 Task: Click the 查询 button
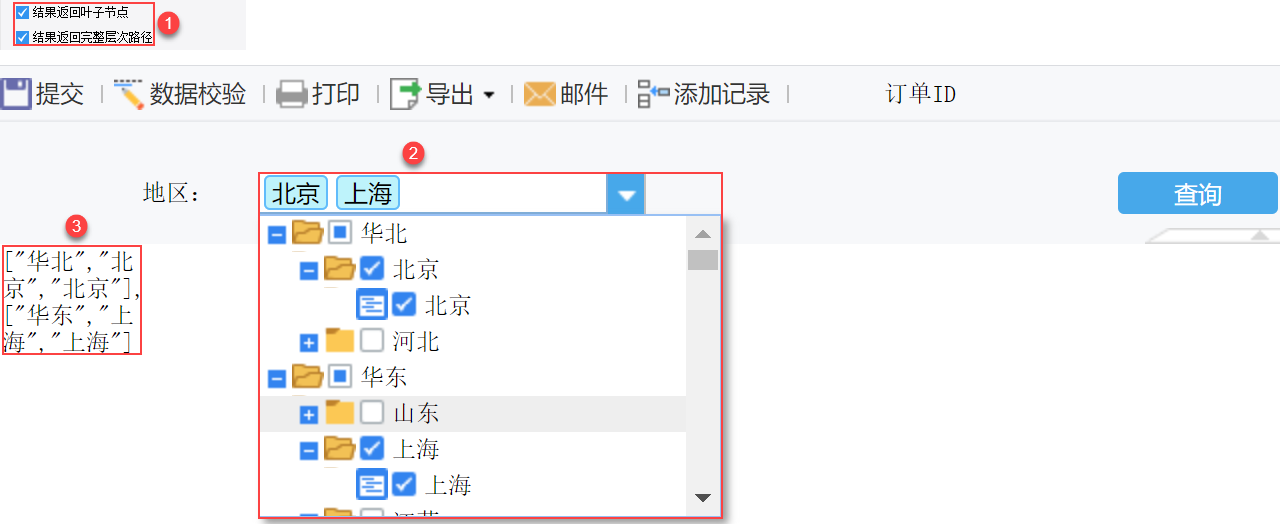click(1198, 194)
